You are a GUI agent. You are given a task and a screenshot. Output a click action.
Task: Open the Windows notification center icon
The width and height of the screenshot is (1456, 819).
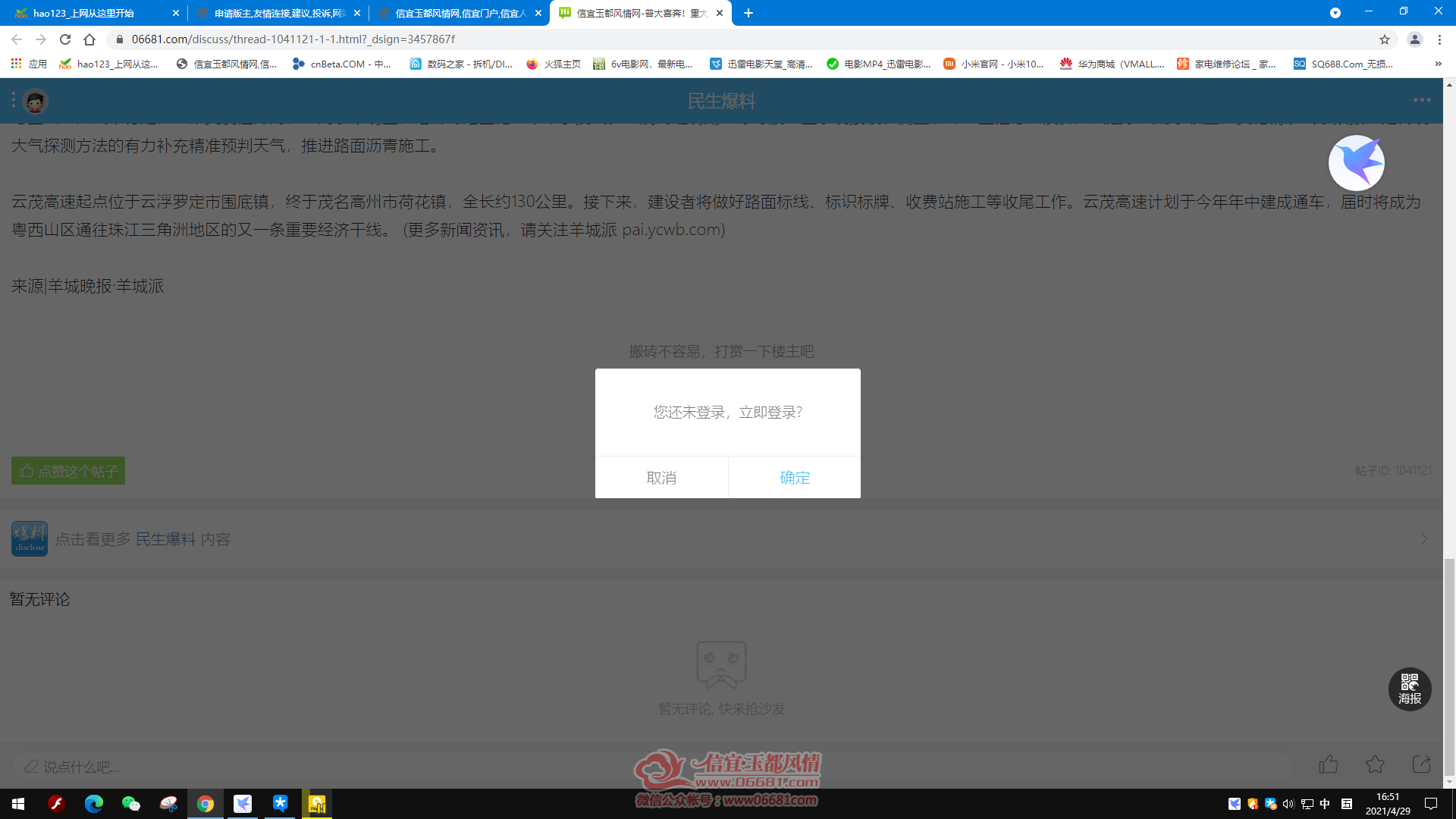[1431, 804]
